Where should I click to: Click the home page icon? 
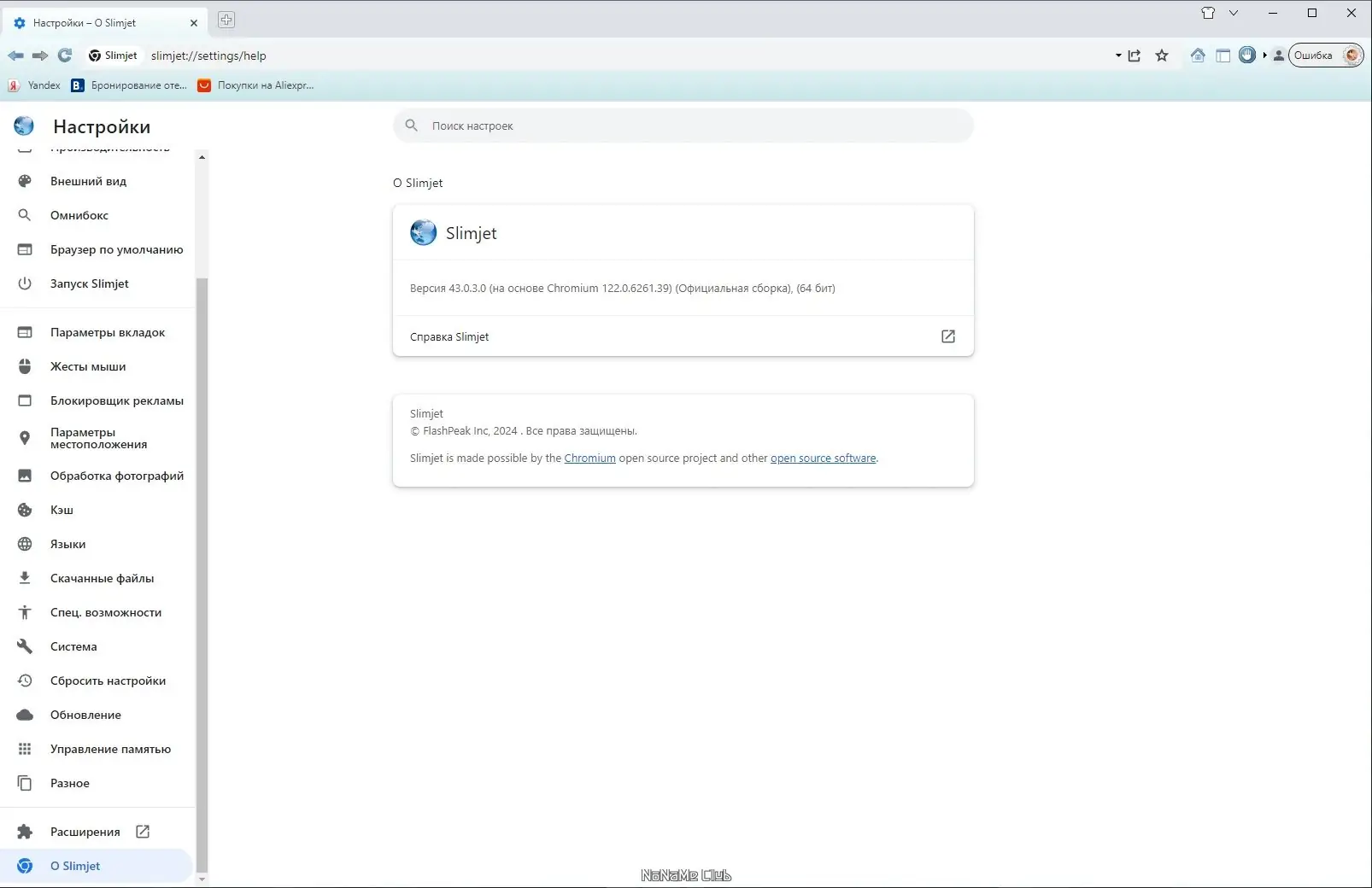pos(1198,55)
